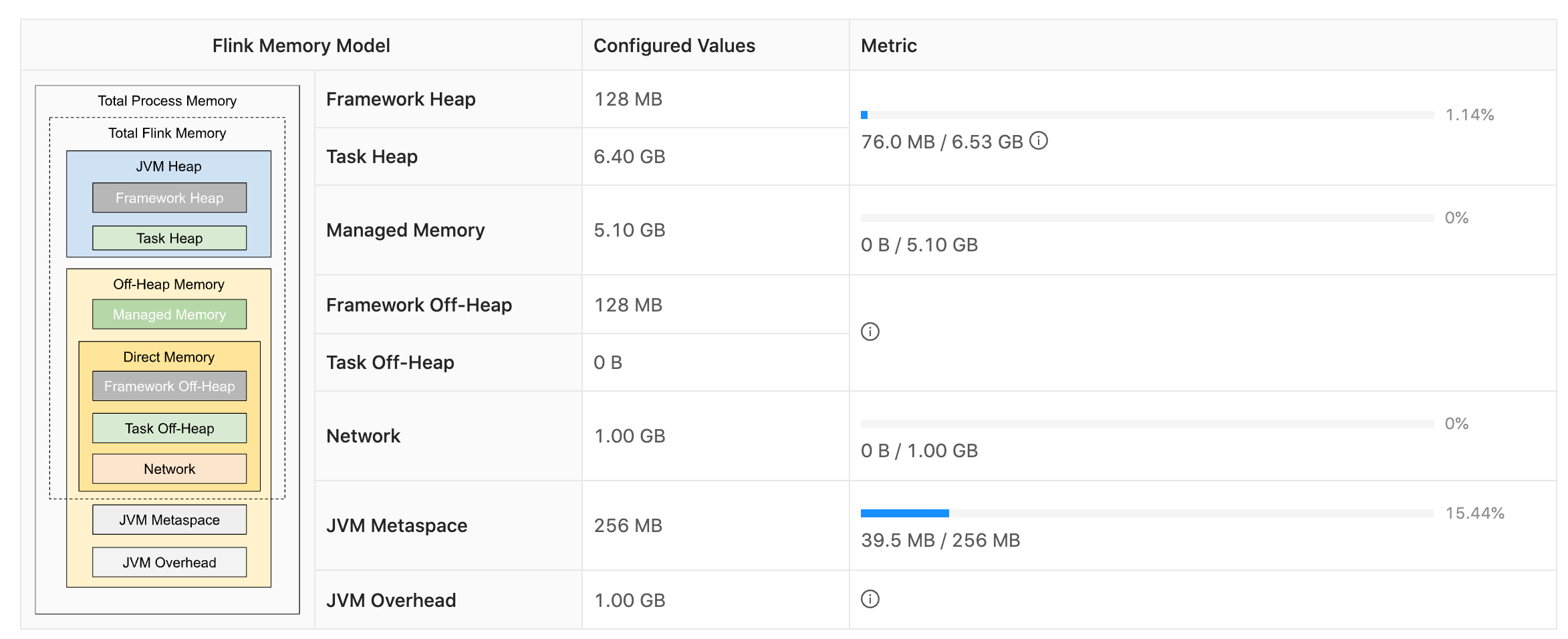Click the 1.14% percentage label
The image size is (1568, 639).
click(1469, 115)
